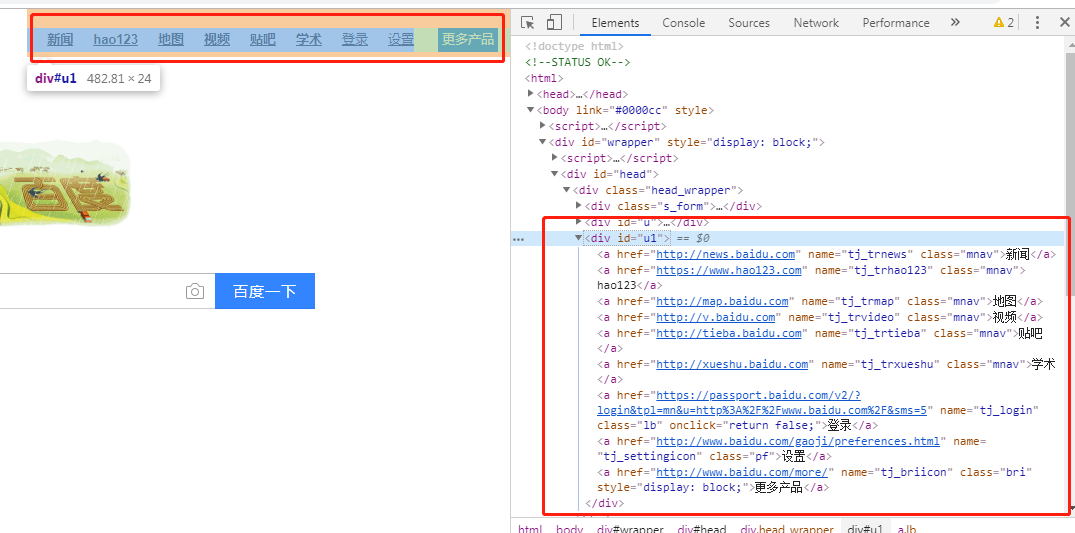
Task: Open the DevTools three-dot options menu
Action: click(1037, 23)
